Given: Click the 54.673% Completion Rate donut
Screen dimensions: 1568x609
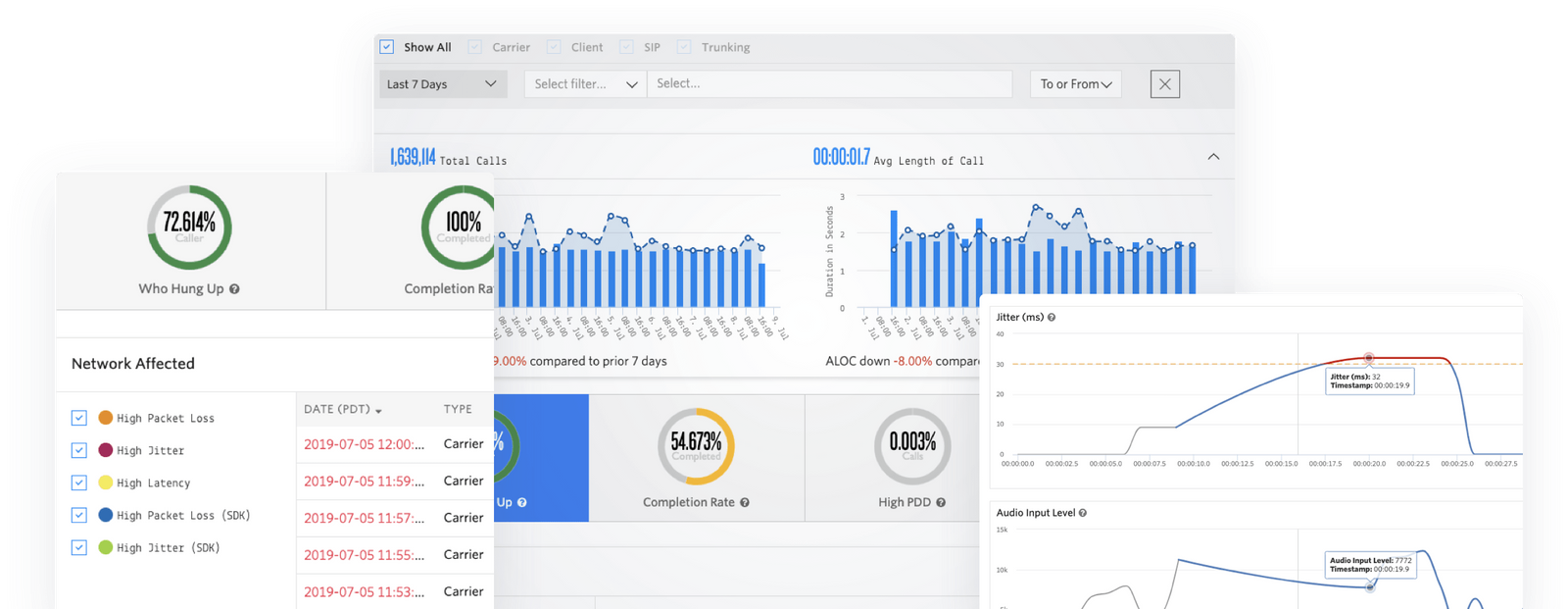Looking at the screenshot, I should coord(696,446).
